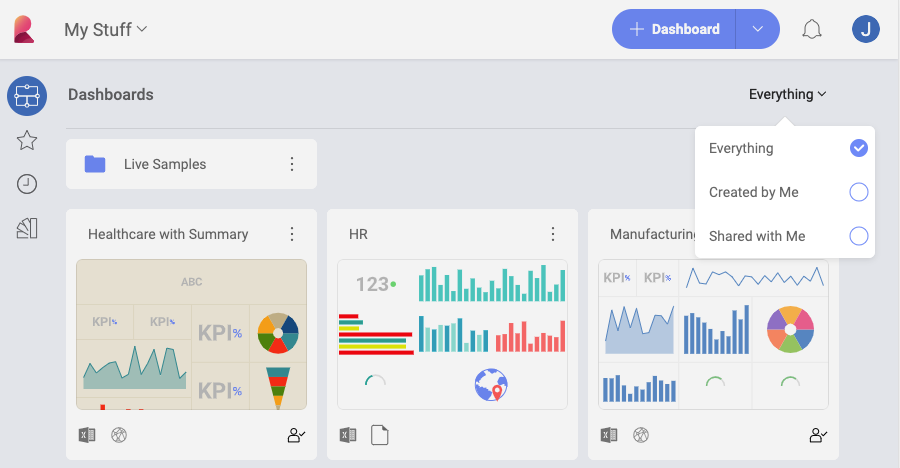Image resolution: width=900 pixels, height=468 pixels.
Task: Select the Shared with Me radio option
Action: pyautogui.click(x=858, y=236)
